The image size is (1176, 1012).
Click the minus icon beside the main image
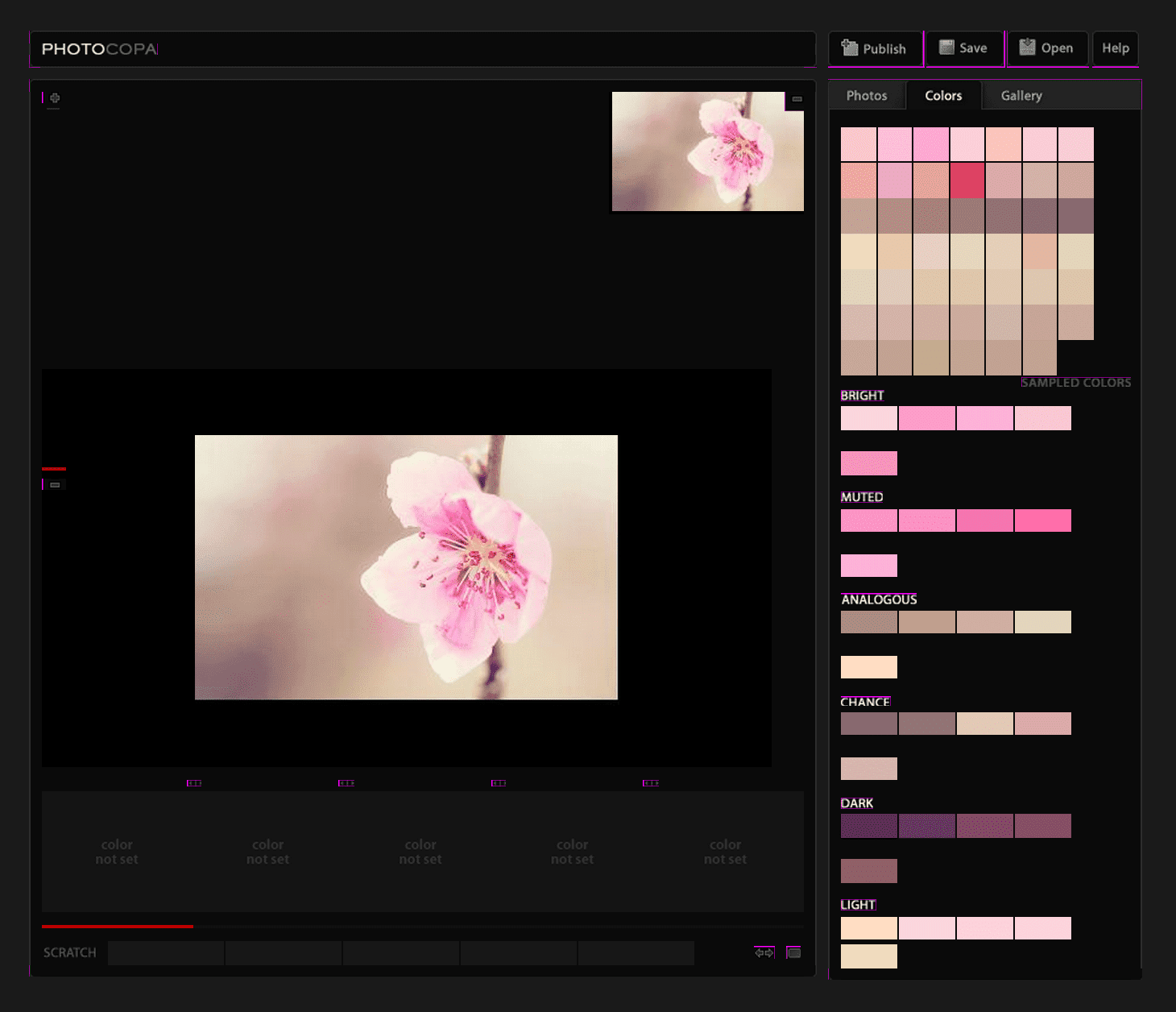coord(55,484)
